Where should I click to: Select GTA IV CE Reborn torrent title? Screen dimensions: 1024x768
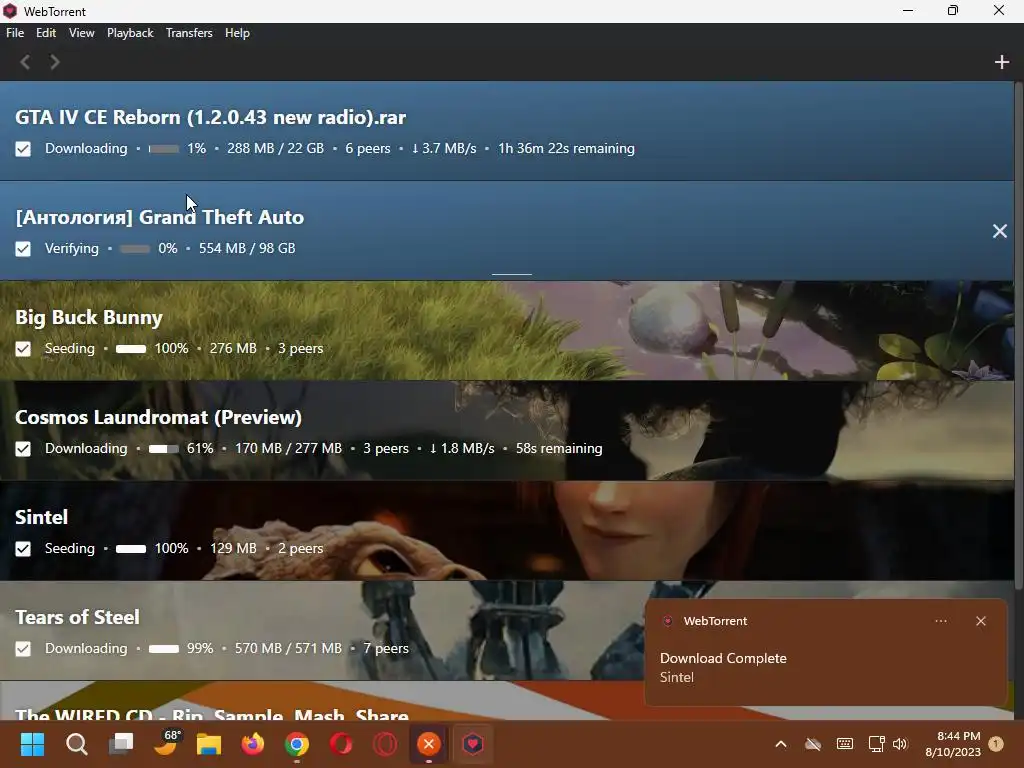tap(210, 117)
